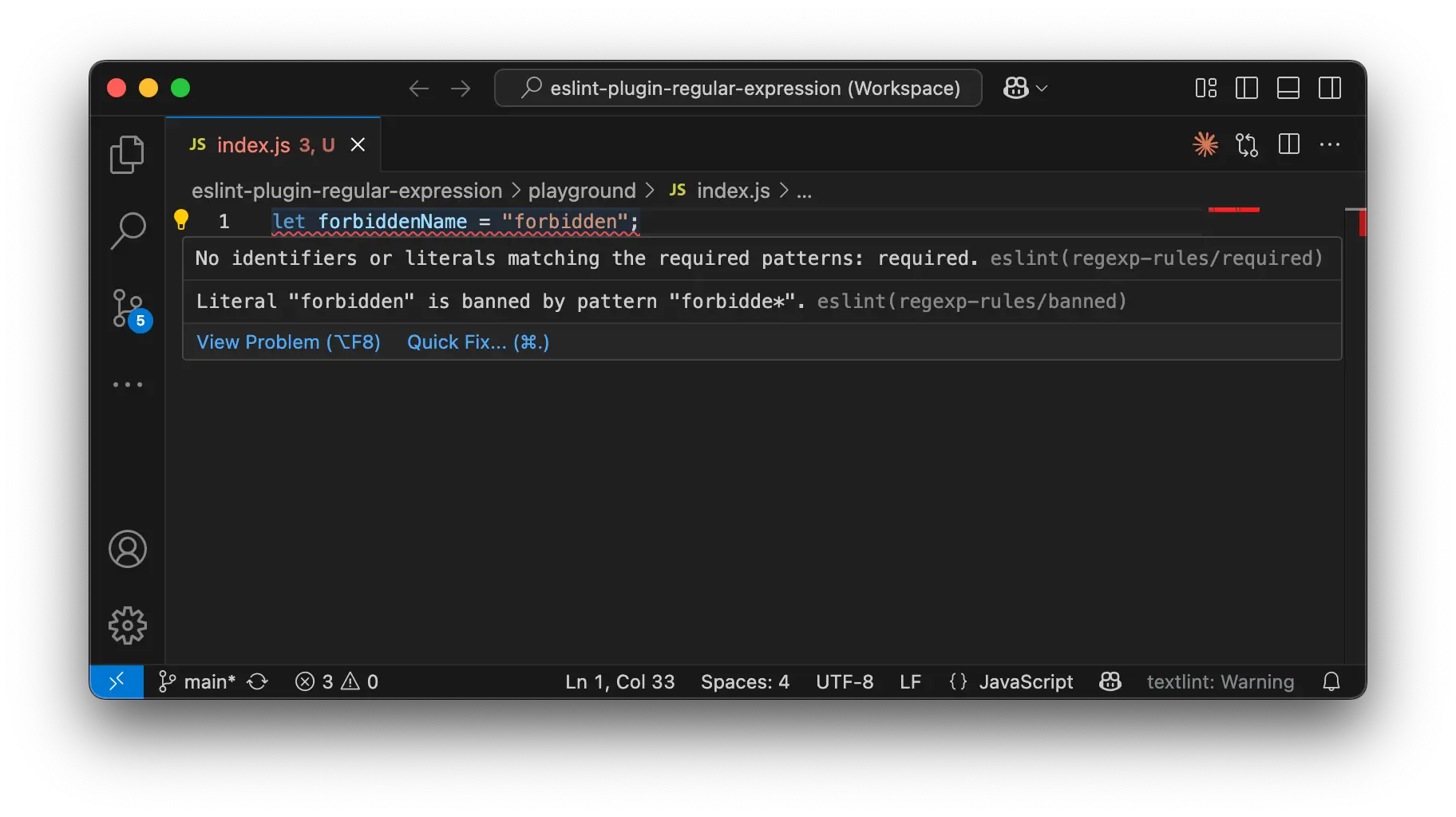
Task: Toggle the secondary side bar
Action: (x=1329, y=88)
